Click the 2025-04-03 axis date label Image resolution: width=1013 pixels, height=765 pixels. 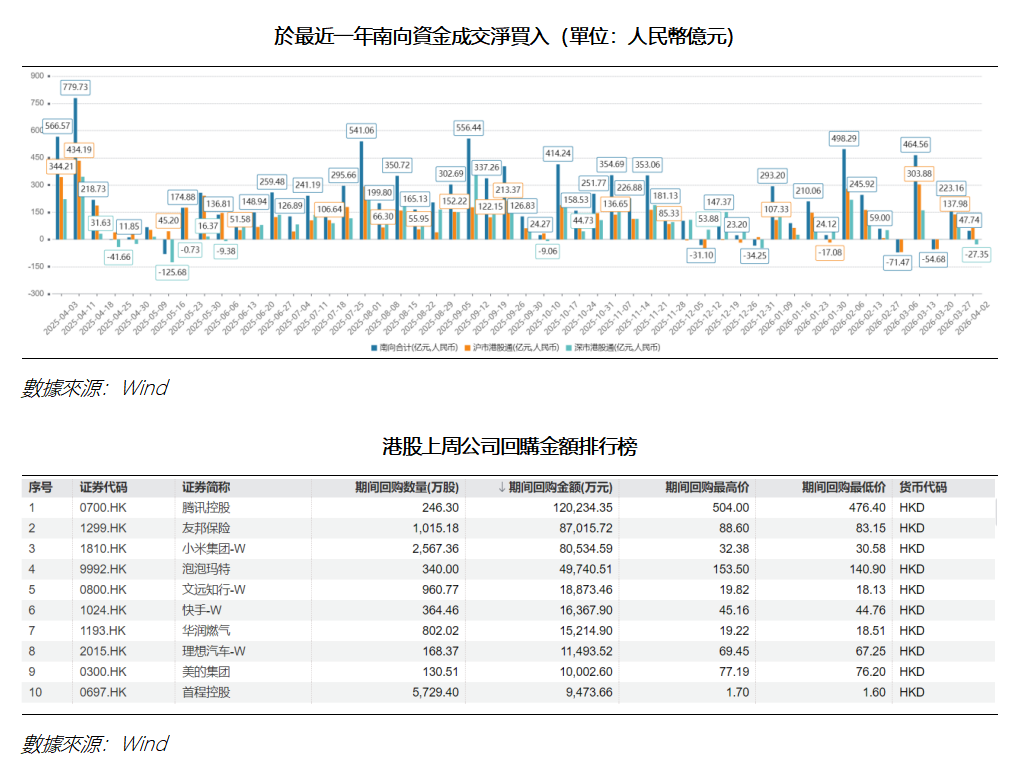coord(61,318)
